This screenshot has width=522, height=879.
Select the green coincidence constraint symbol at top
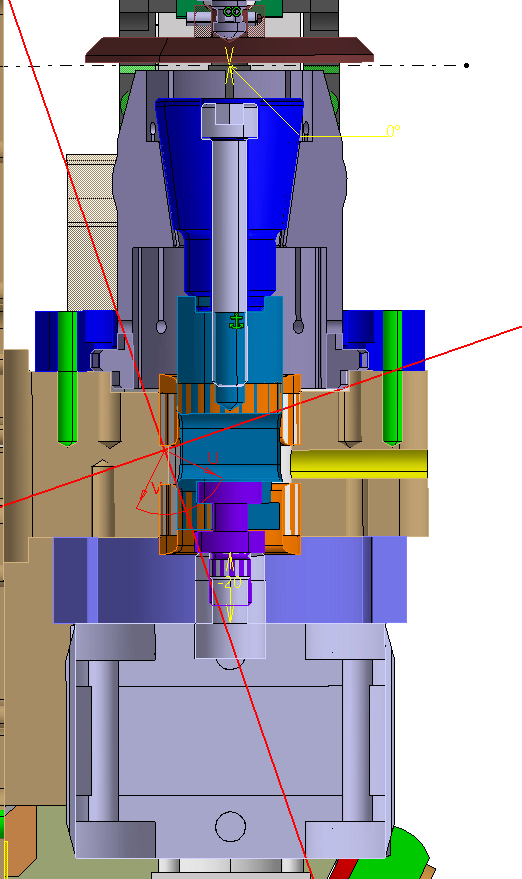232,11
